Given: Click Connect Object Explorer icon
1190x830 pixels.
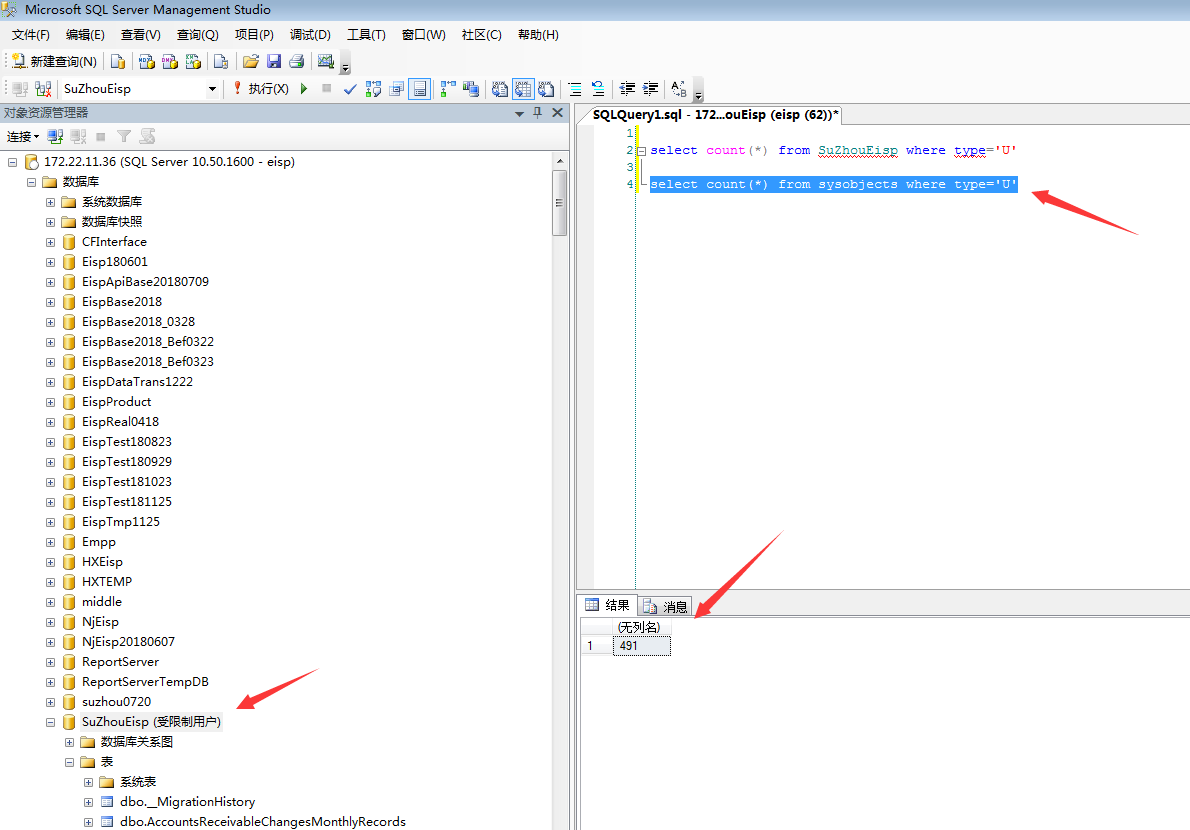Looking at the screenshot, I should (55, 137).
